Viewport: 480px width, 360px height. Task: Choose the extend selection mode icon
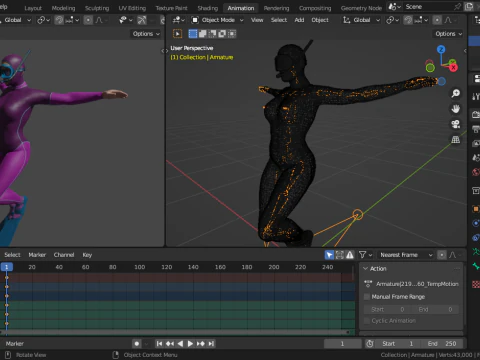pos(202,34)
